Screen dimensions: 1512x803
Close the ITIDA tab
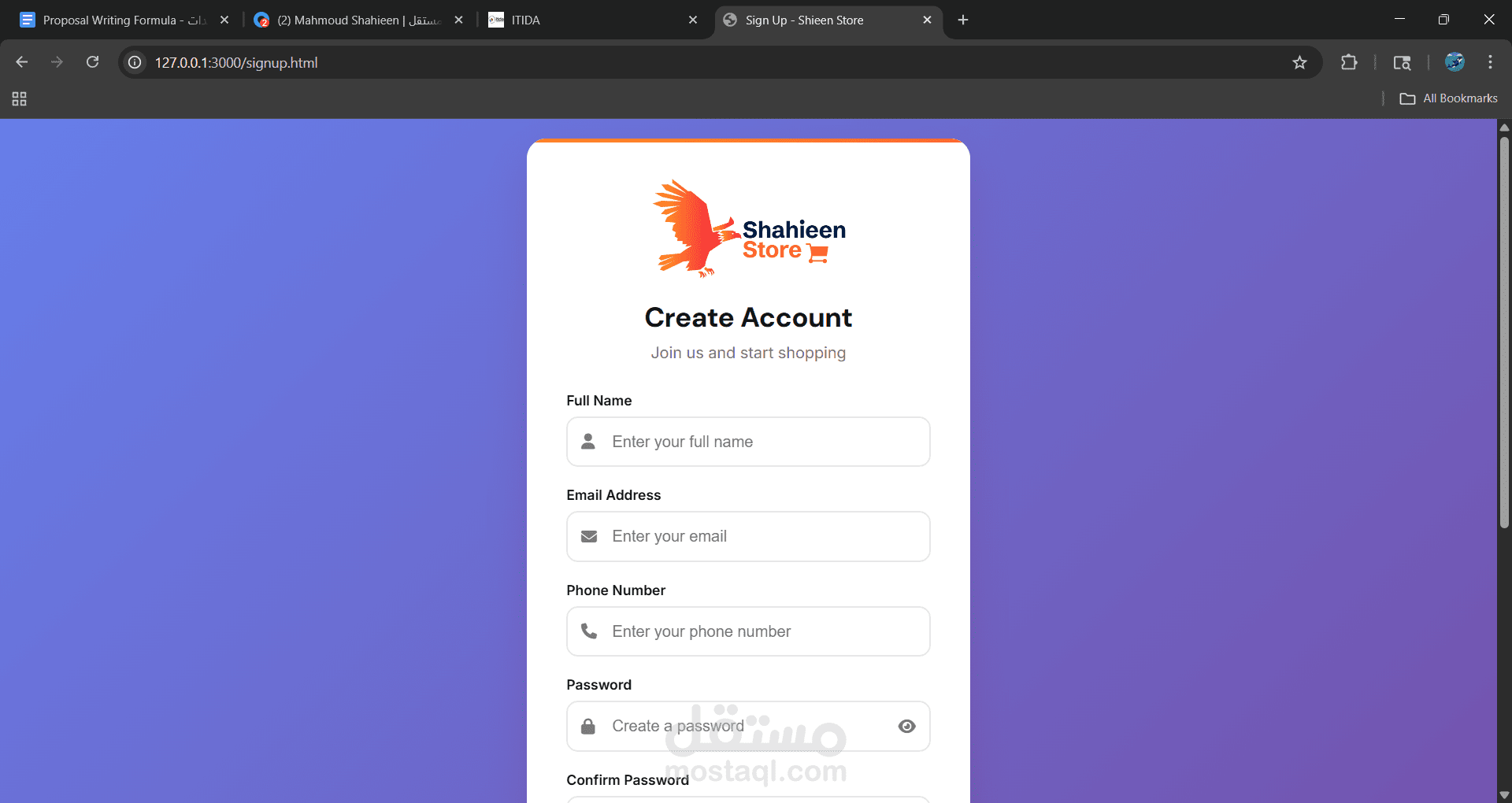click(693, 20)
